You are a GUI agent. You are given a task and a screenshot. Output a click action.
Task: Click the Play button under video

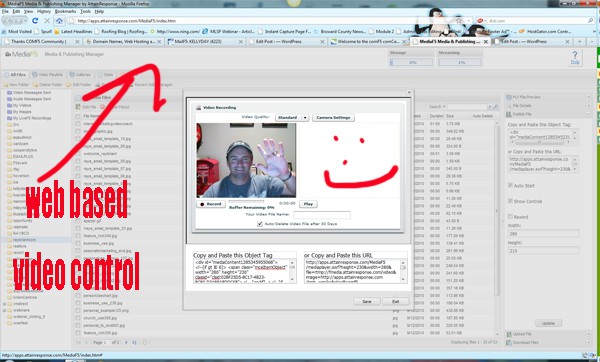point(308,204)
